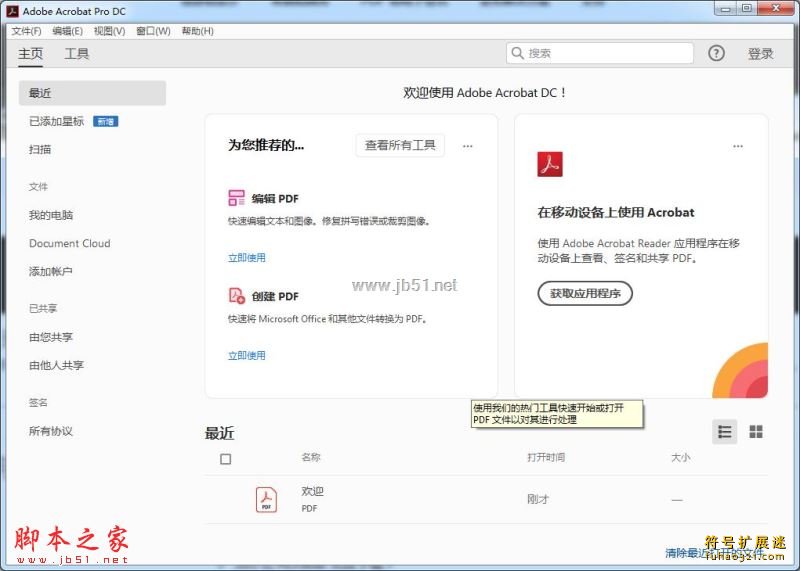800x571 pixels.
Task: Click the search magnifier icon
Action: pos(517,53)
